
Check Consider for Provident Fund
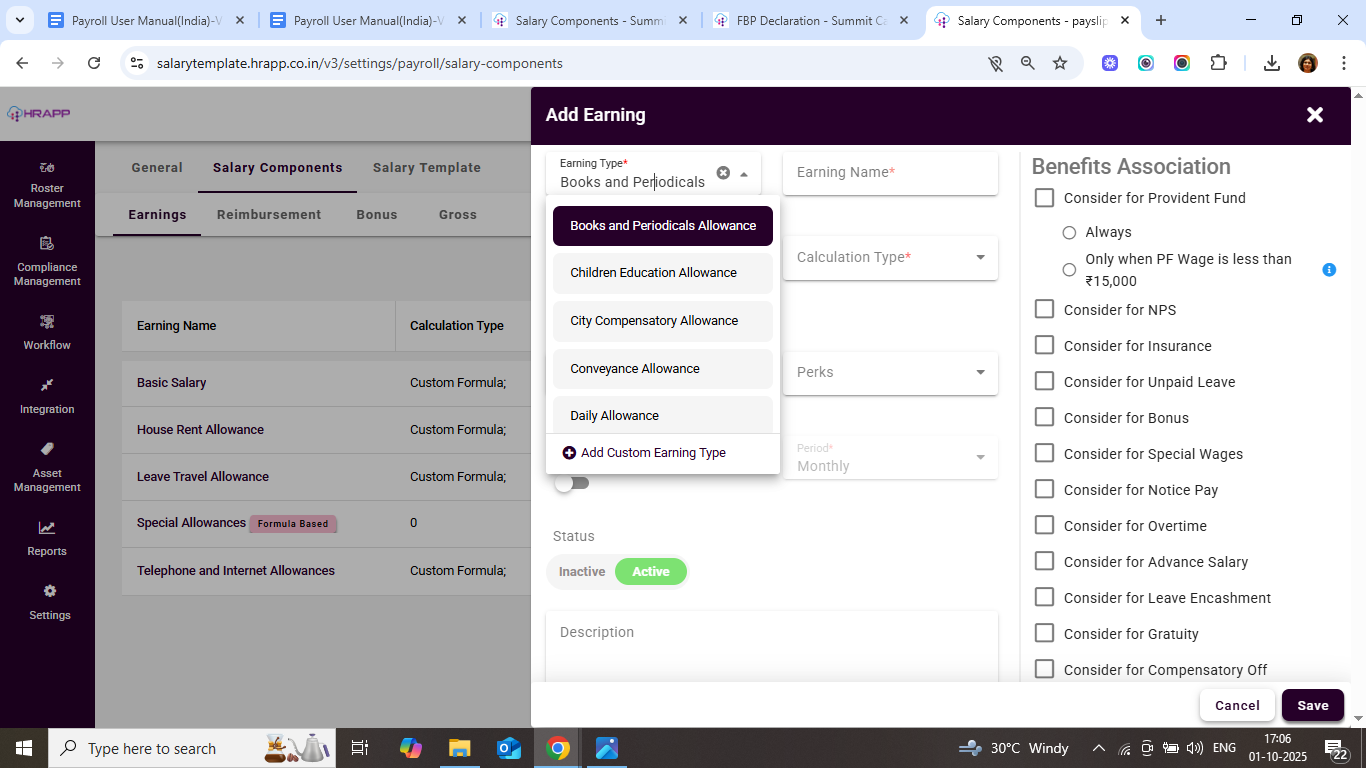(1044, 198)
